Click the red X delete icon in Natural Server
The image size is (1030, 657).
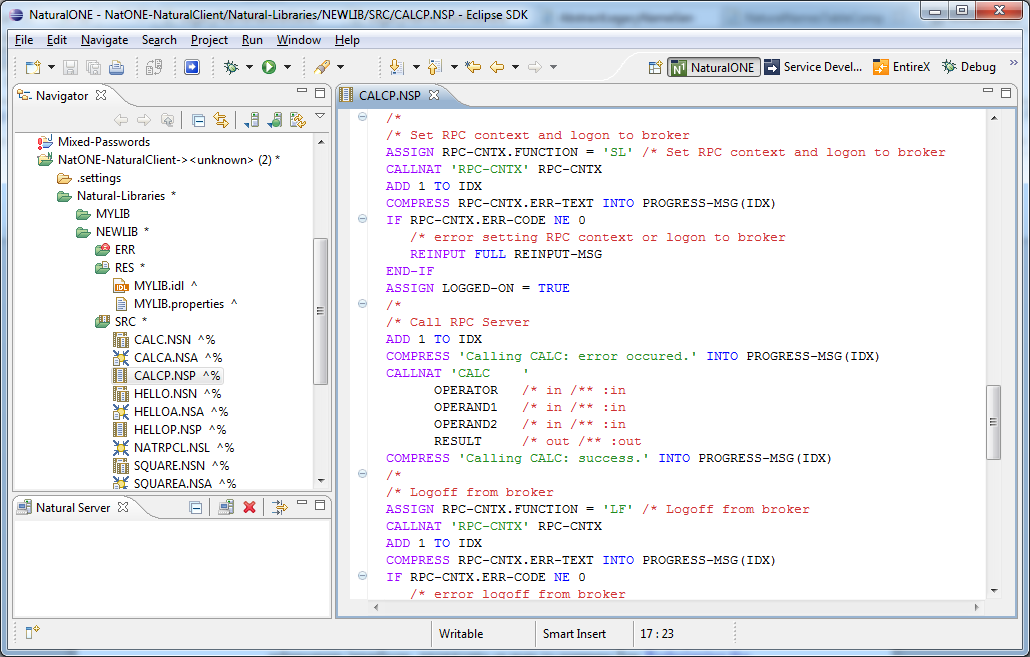pos(250,508)
